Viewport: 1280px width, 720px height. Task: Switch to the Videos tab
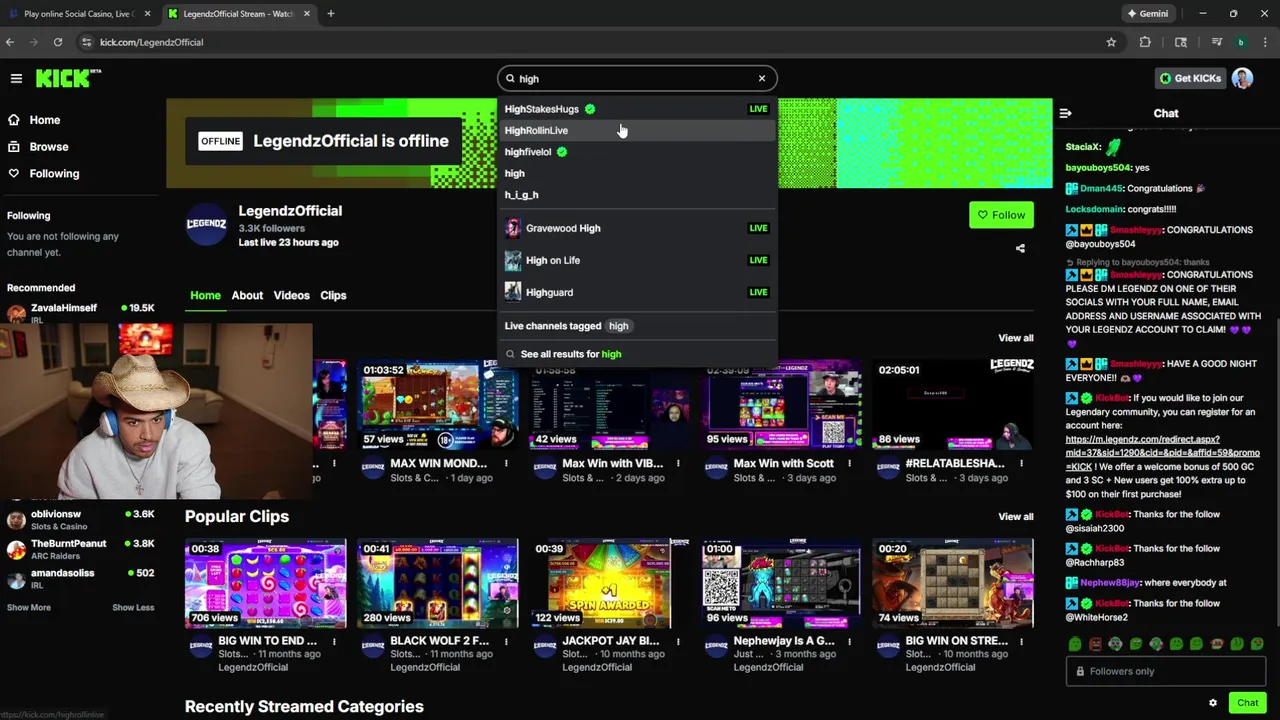pos(292,295)
